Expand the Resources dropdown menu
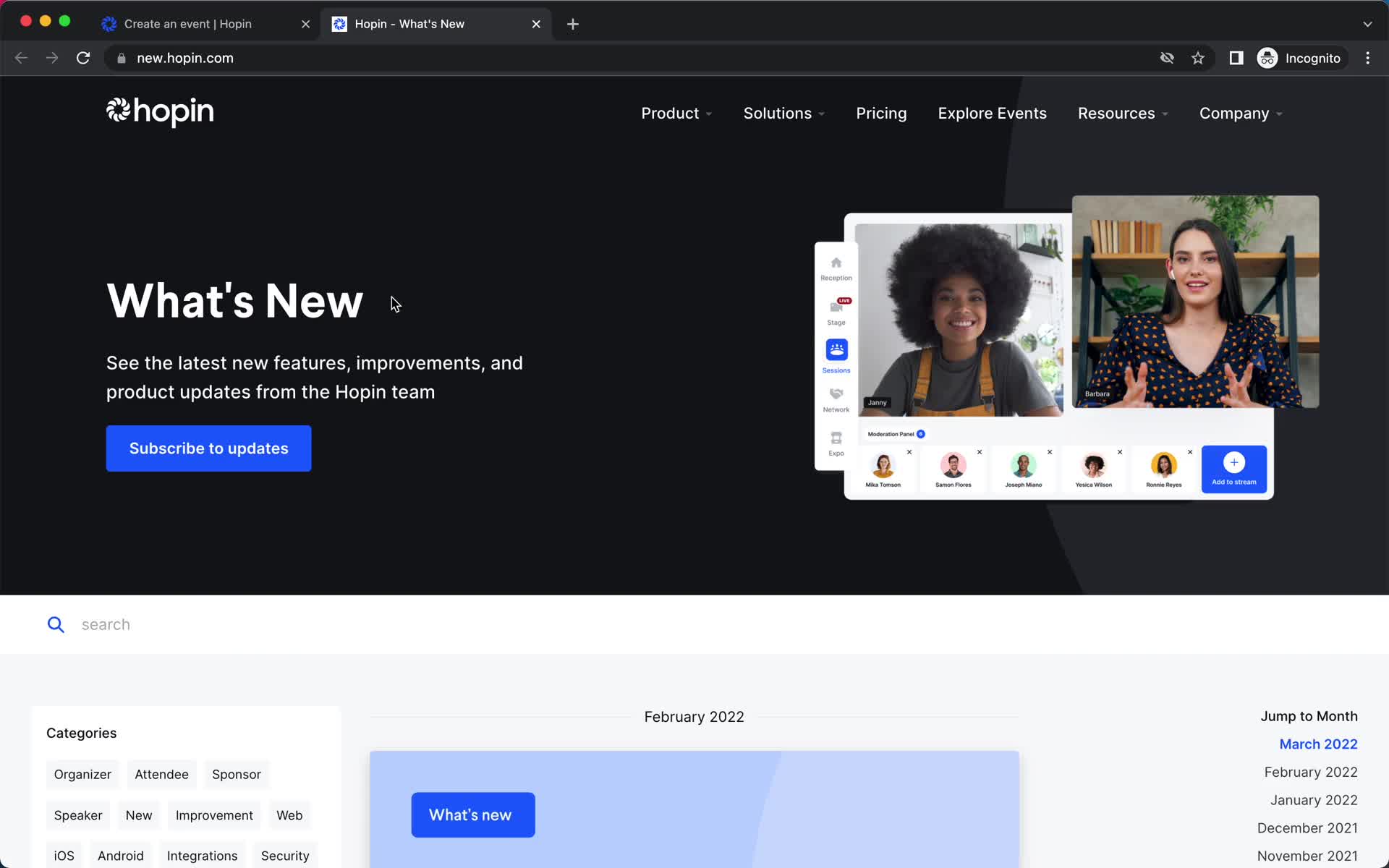This screenshot has height=868, width=1389. click(1123, 114)
